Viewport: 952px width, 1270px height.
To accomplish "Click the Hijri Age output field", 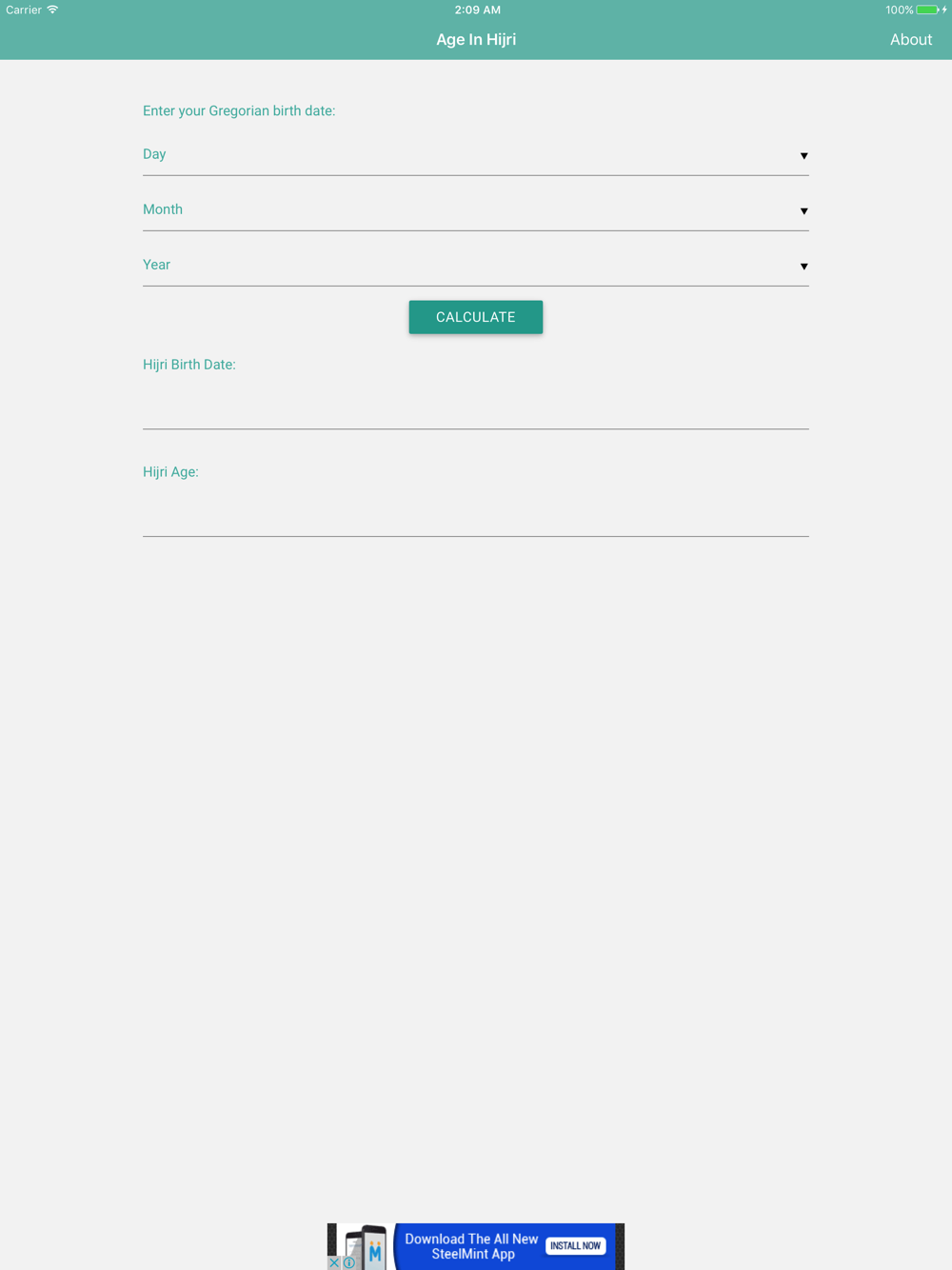I will click(476, 512).
